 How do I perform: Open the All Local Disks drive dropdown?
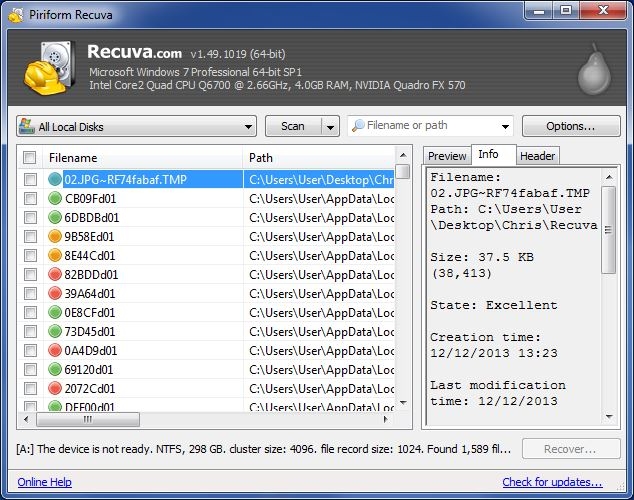point(248,127)
